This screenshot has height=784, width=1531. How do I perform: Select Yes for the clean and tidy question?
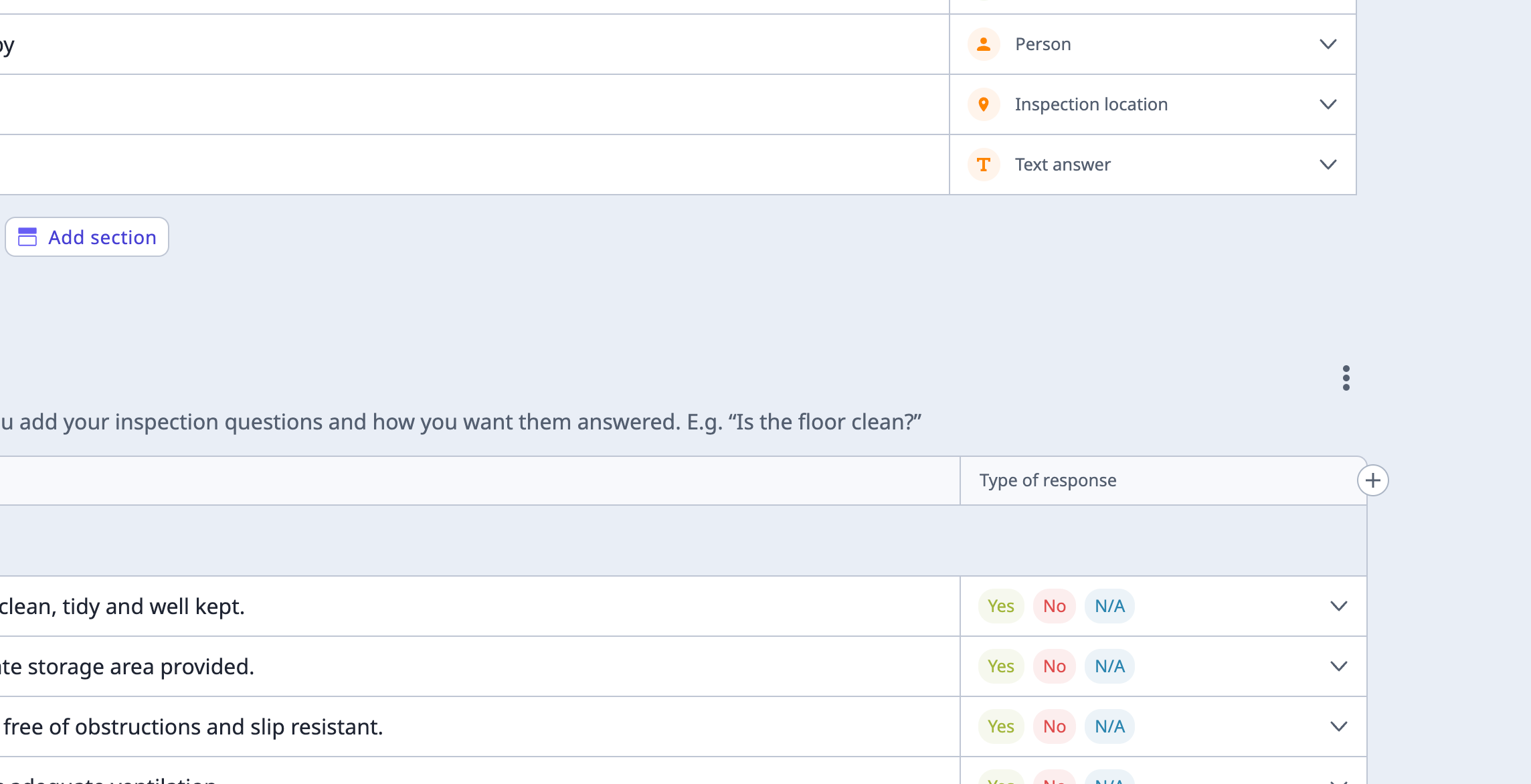1001,606
